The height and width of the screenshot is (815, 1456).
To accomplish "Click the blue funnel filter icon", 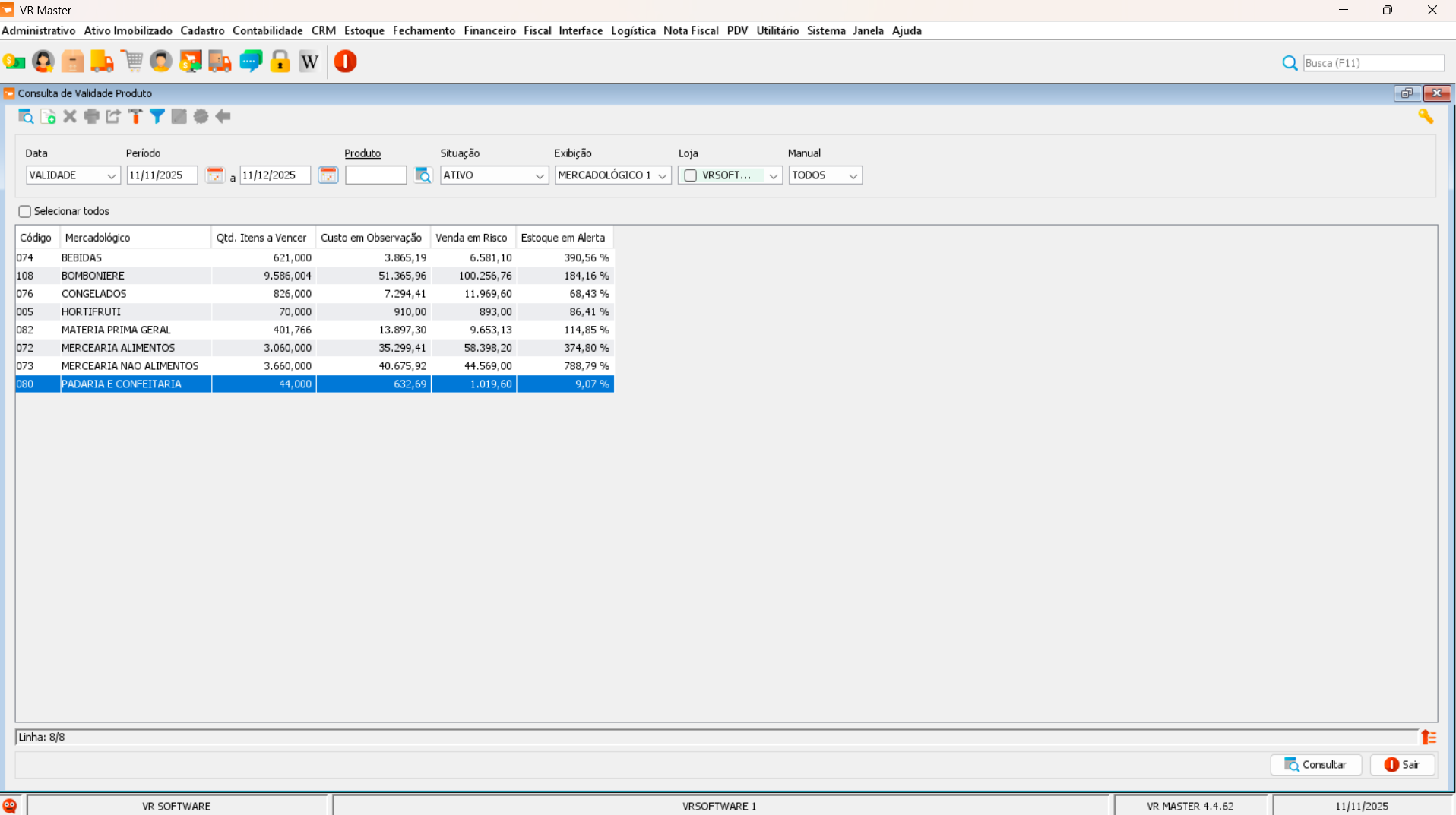I will (x=157, y=116).
